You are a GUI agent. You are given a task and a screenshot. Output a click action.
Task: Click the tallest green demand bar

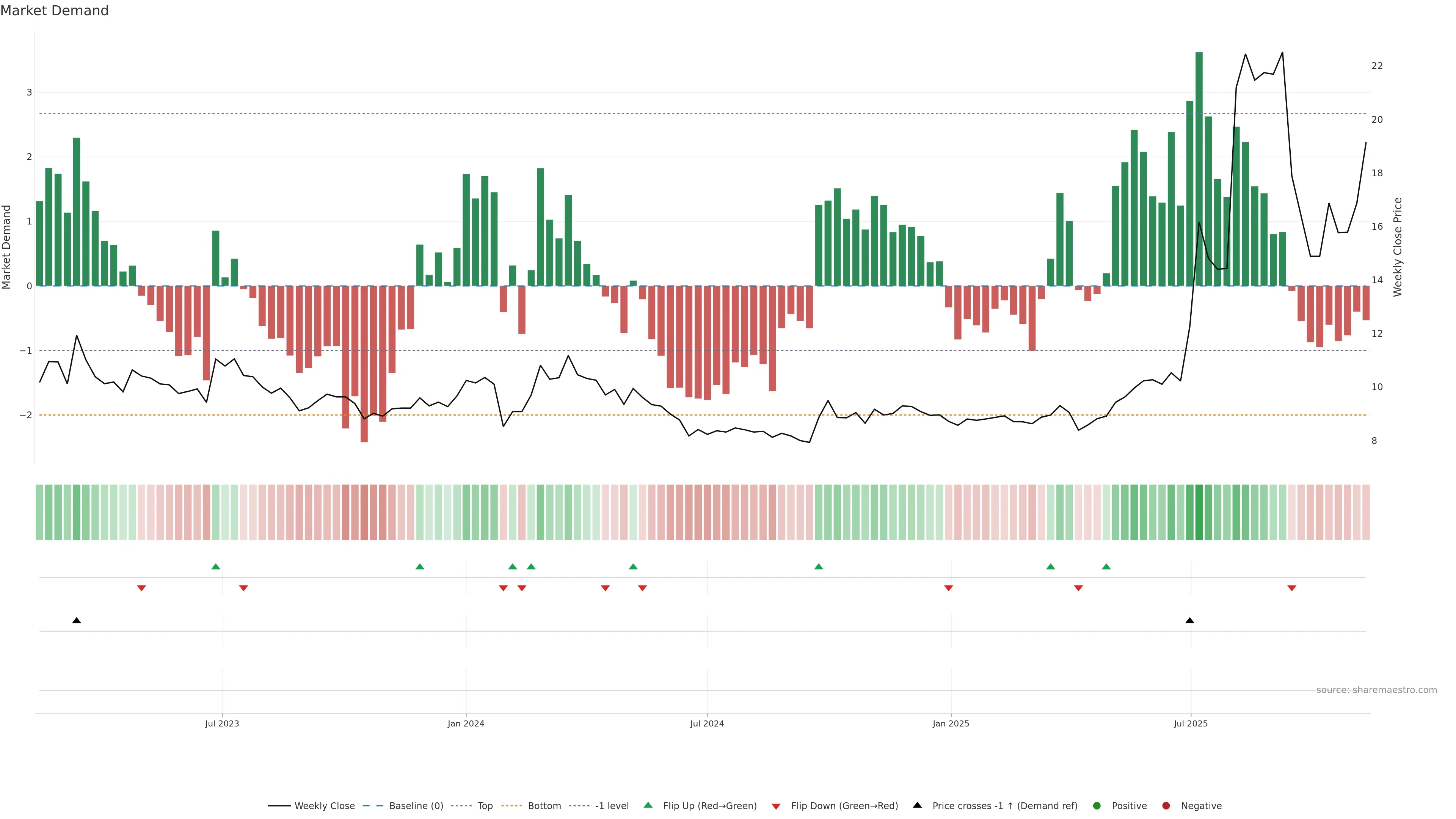[x=1199, y=169]
